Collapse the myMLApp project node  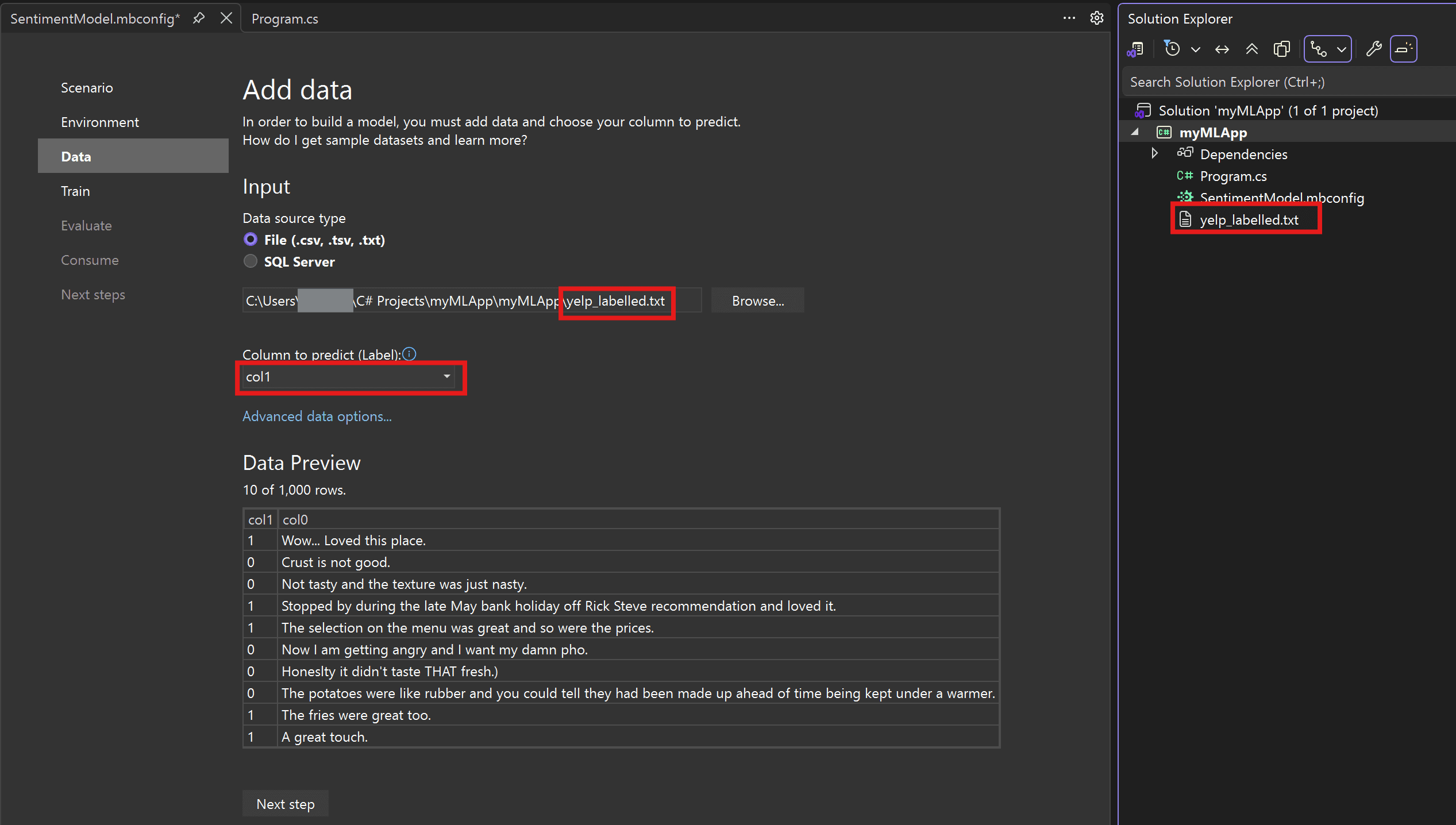[x=1135, y=132]
